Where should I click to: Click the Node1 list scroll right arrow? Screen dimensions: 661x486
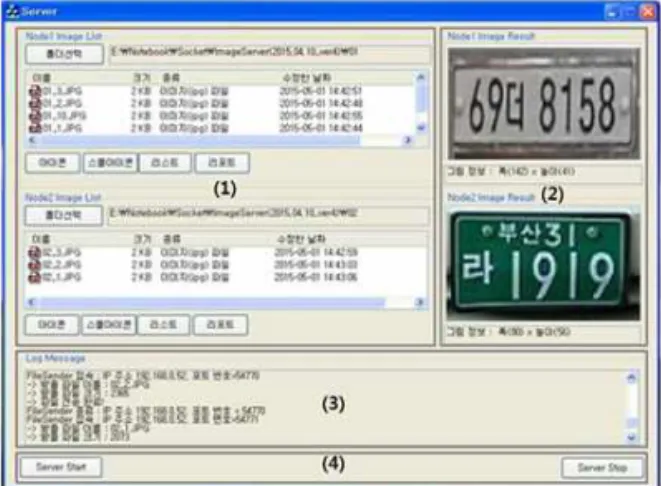pos(408,140)
